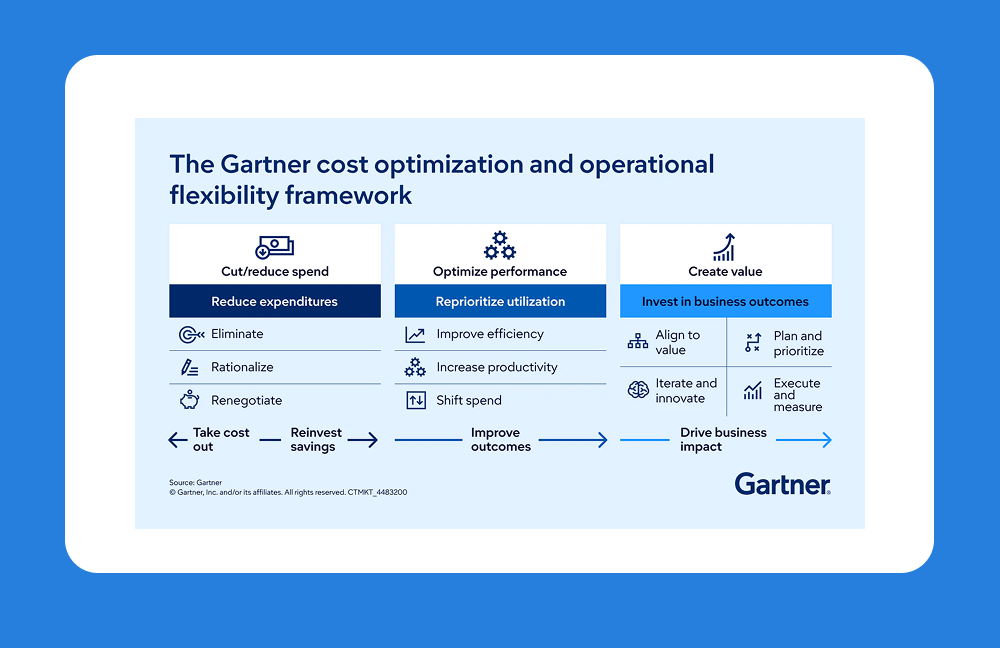Click the target icon beside Eliminate

[x=191, y=334]
